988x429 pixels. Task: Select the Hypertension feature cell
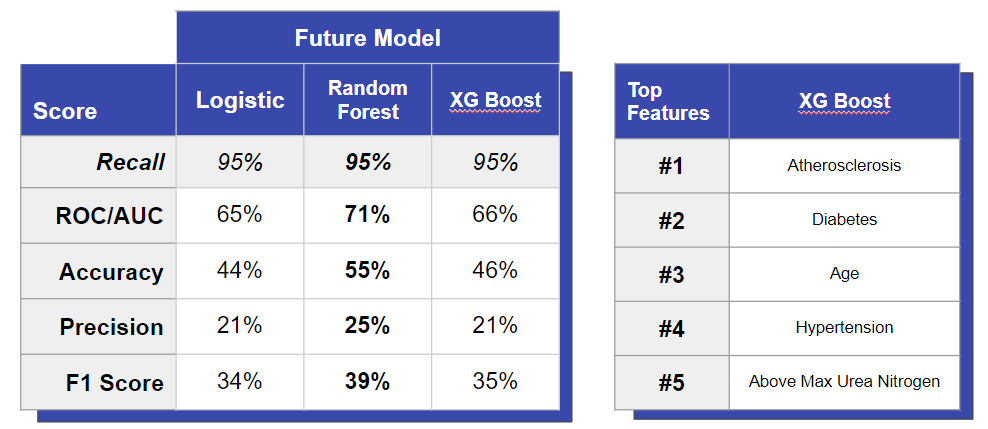(x=844, y=327)
